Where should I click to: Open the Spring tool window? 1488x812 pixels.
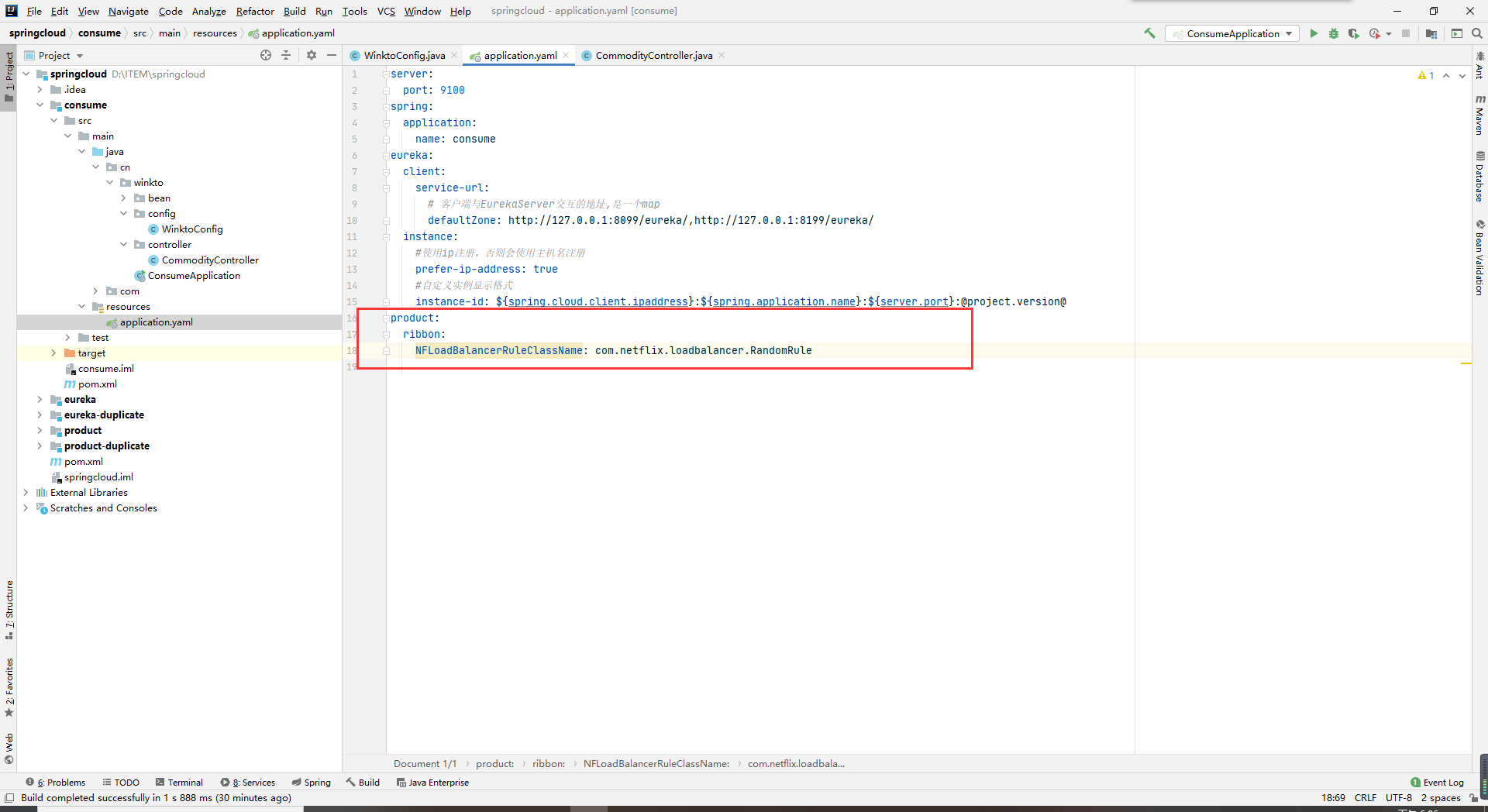(x=311, y=783)
